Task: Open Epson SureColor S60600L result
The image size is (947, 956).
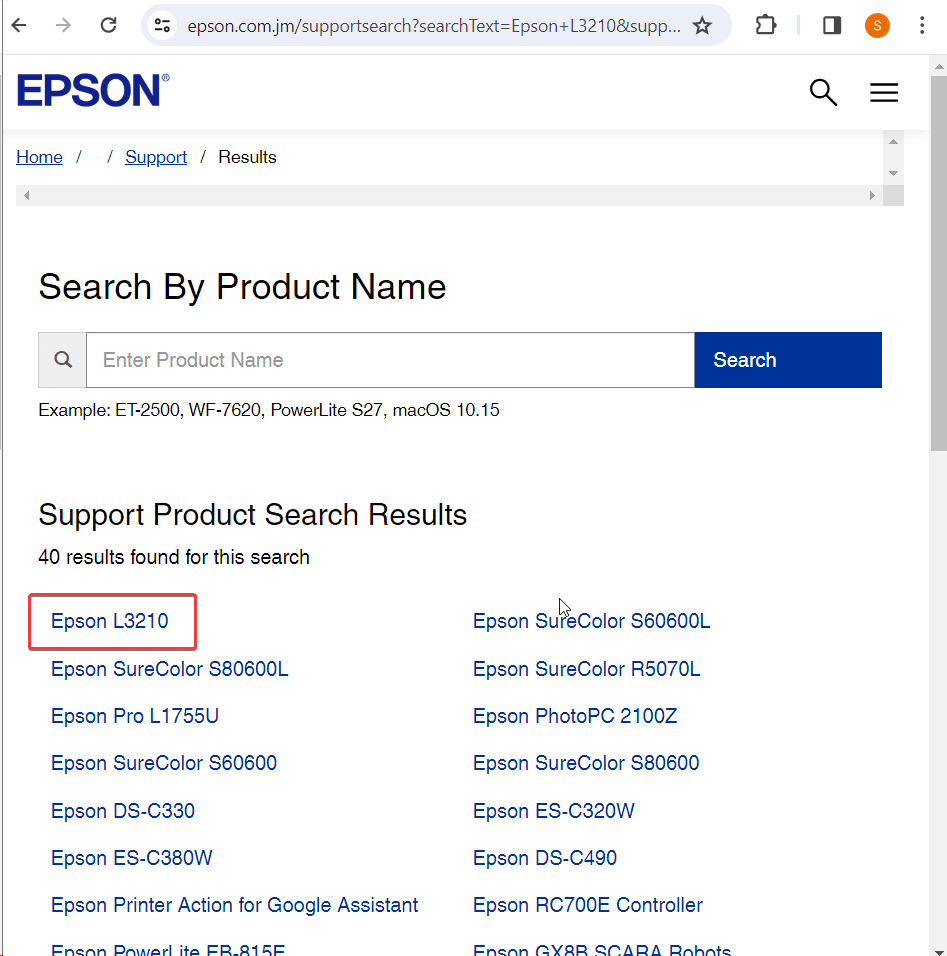Action: click(591, 621)
